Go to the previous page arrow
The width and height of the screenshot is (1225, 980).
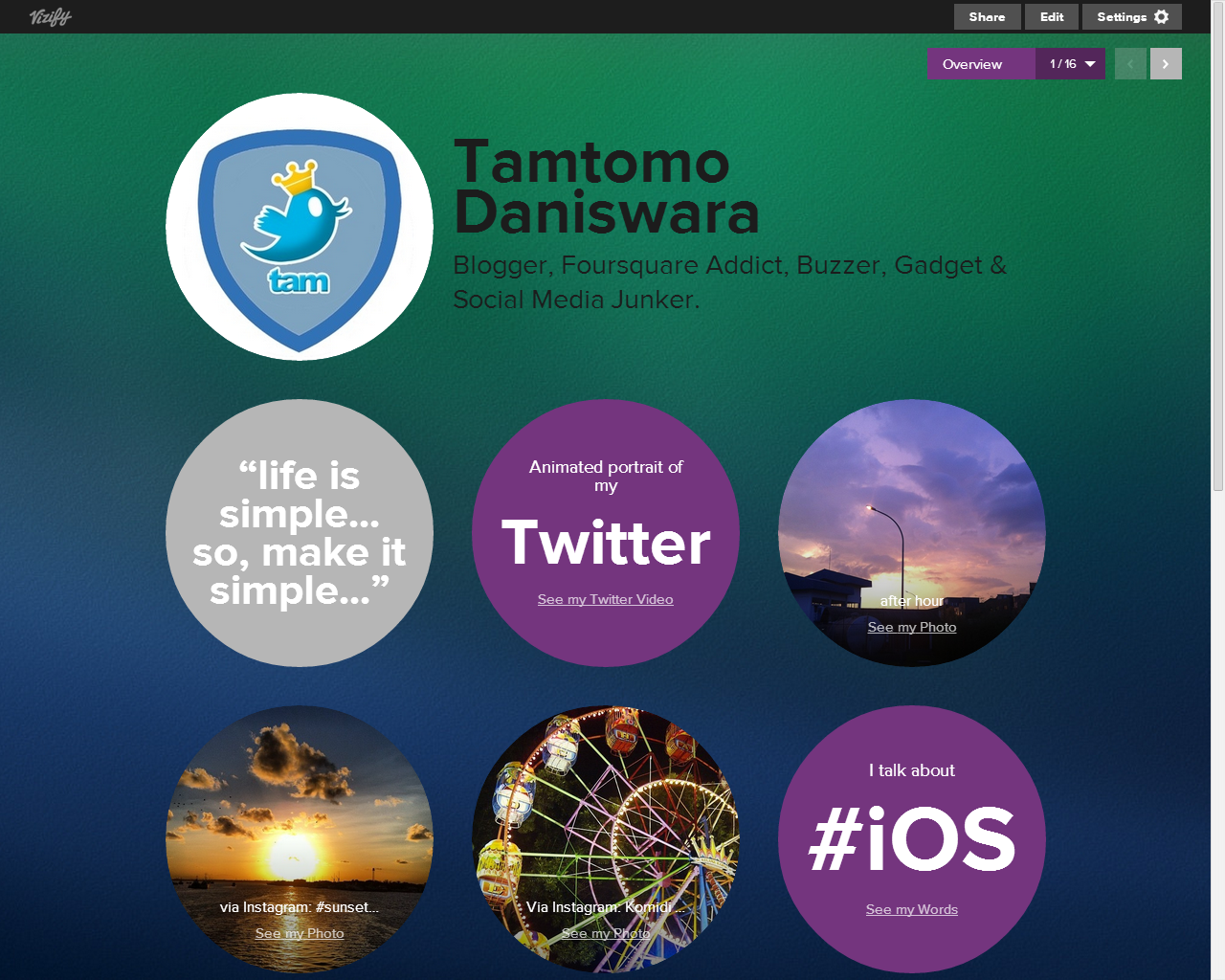1130,64
